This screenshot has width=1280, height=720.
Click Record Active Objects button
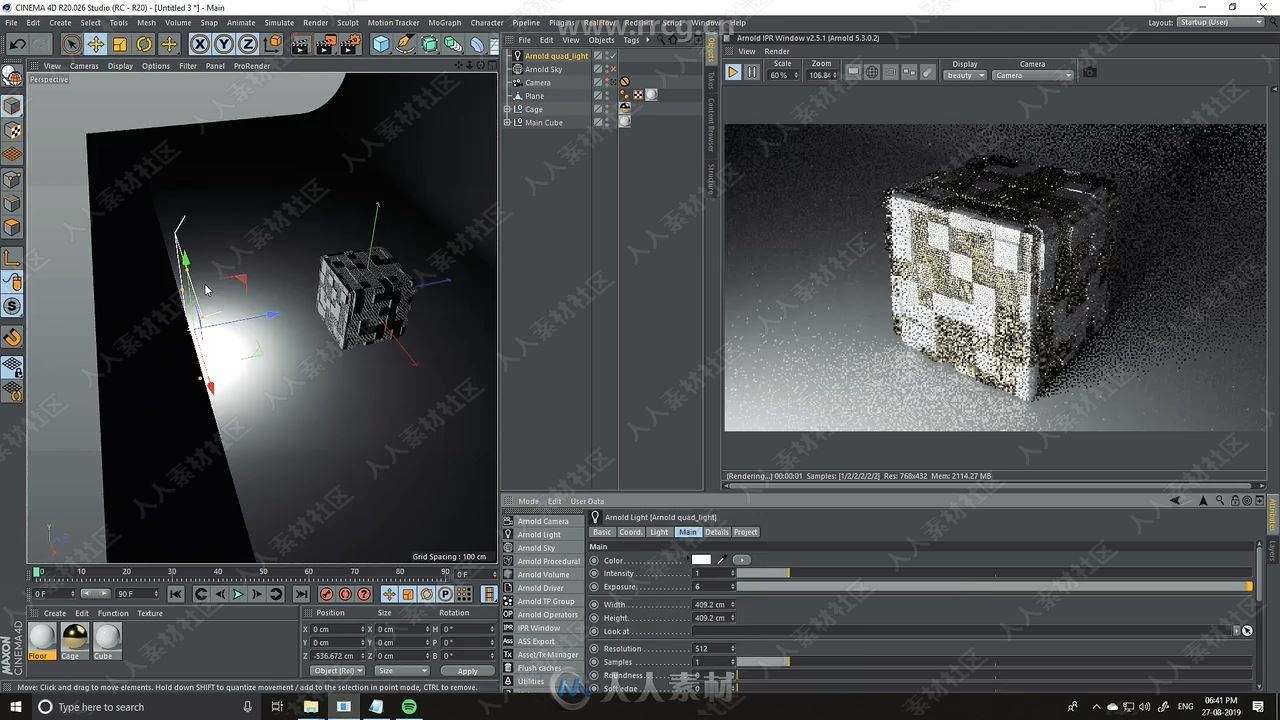(x=327, y=594)
